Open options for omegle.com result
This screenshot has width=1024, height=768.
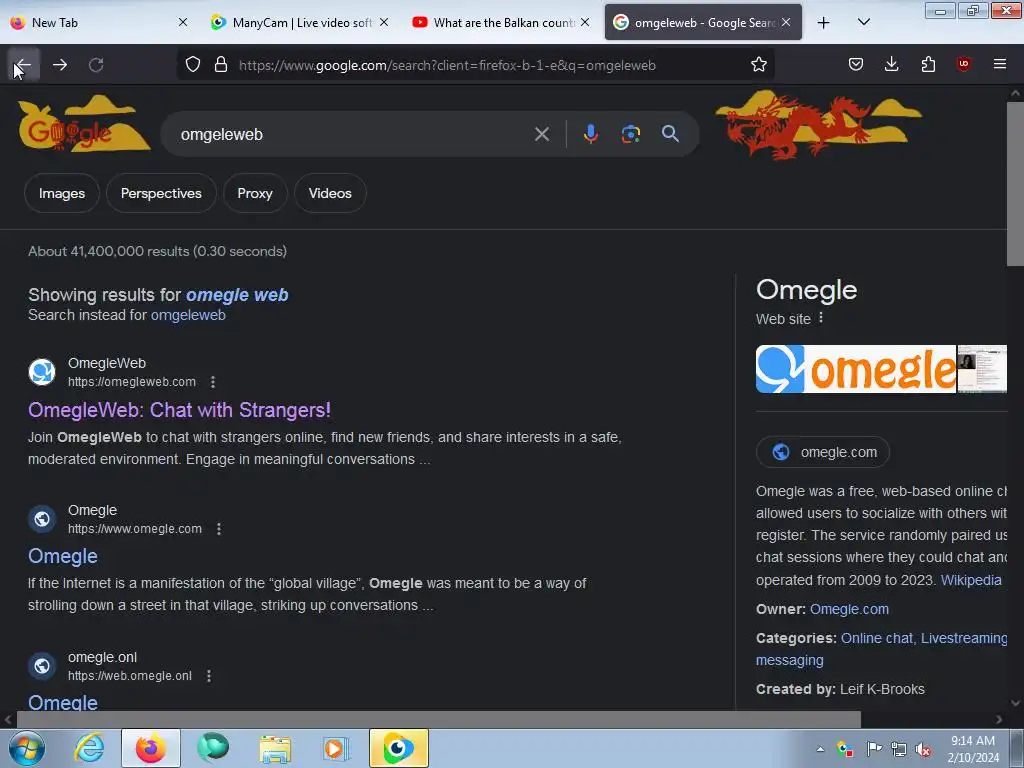coord(219,529)
